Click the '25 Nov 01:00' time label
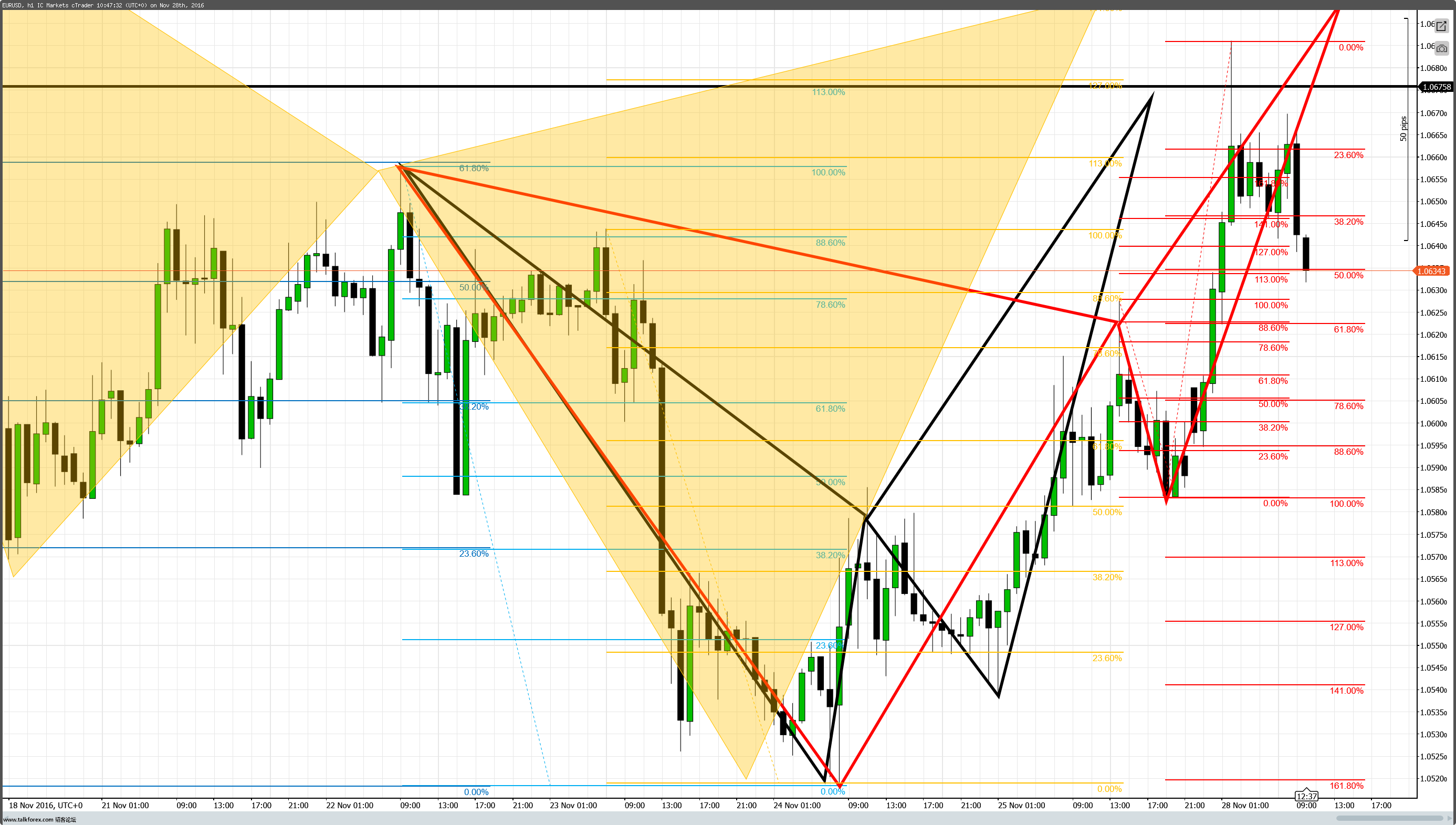 point(1021,805)
